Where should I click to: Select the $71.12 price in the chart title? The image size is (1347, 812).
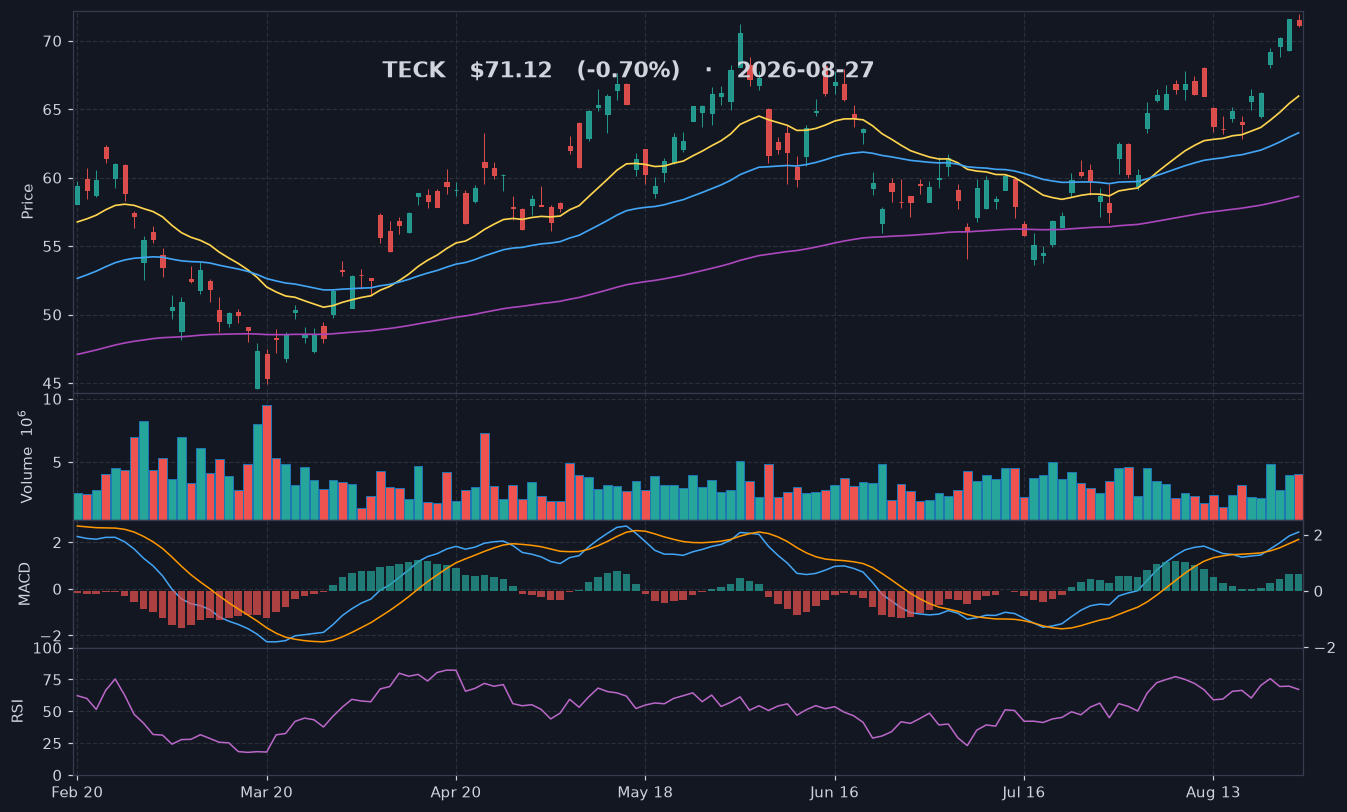click(510, 71)
